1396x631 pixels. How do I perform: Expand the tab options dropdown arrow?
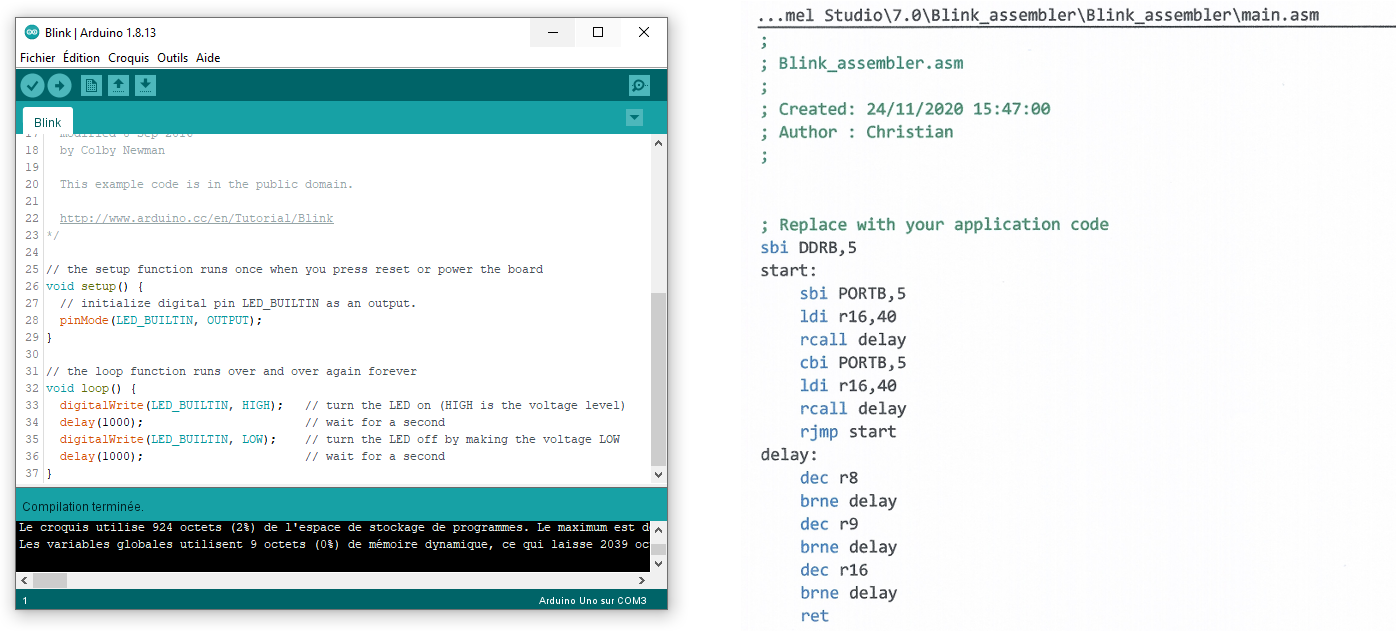634,118
